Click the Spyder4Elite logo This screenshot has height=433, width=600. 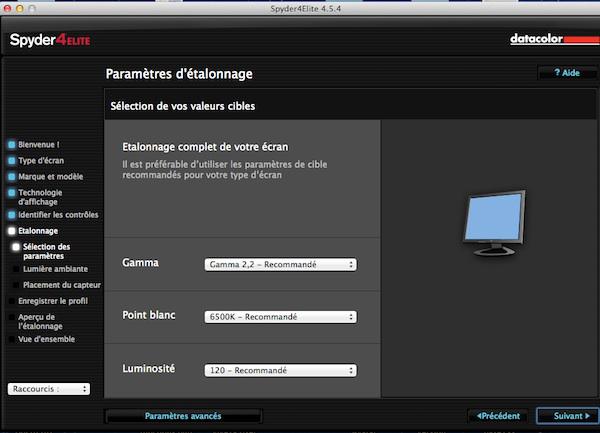(50, 41)
